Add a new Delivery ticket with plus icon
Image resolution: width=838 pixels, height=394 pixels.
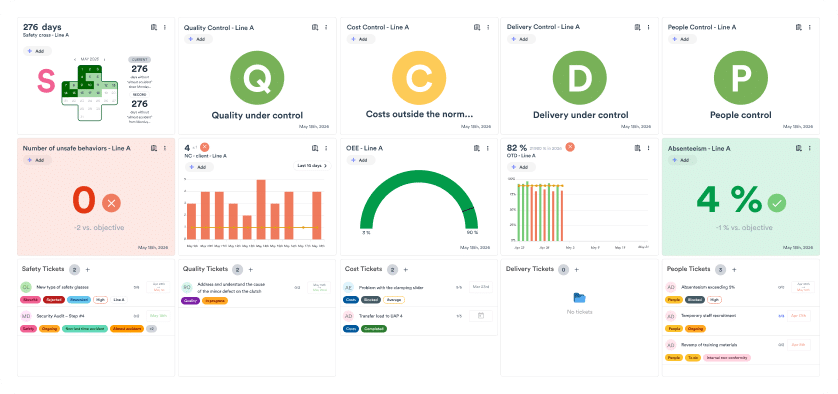pyautogui.click(x=577, y=270)
